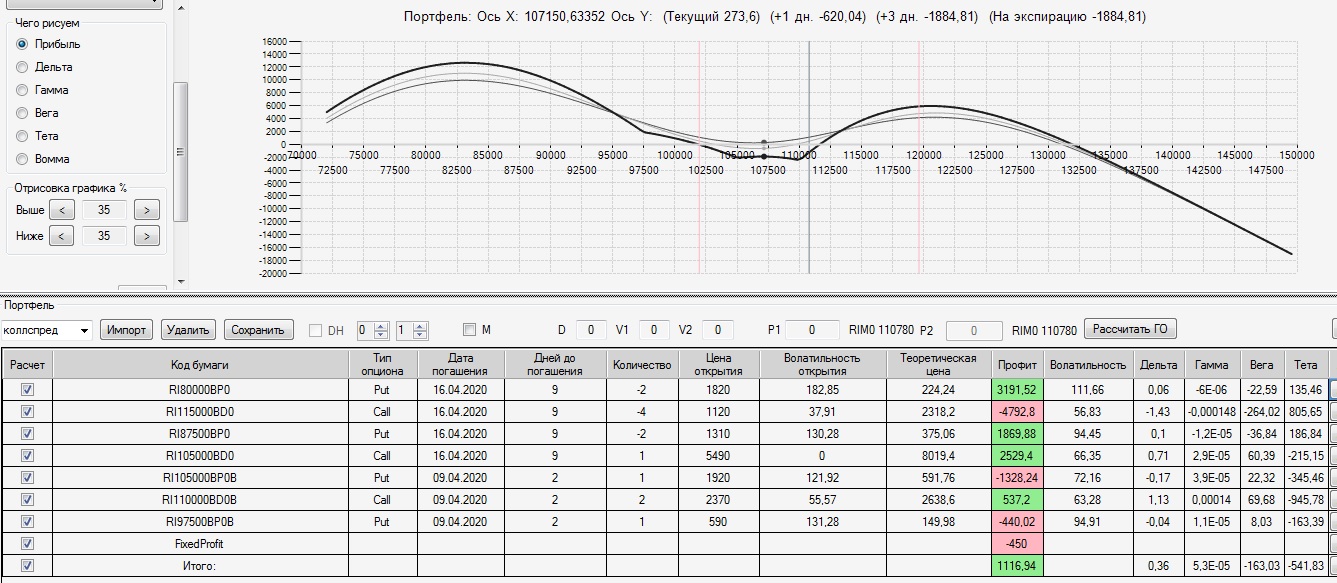Uncheck Расчет for RI115000BD0 row

[x=27, y=412]
